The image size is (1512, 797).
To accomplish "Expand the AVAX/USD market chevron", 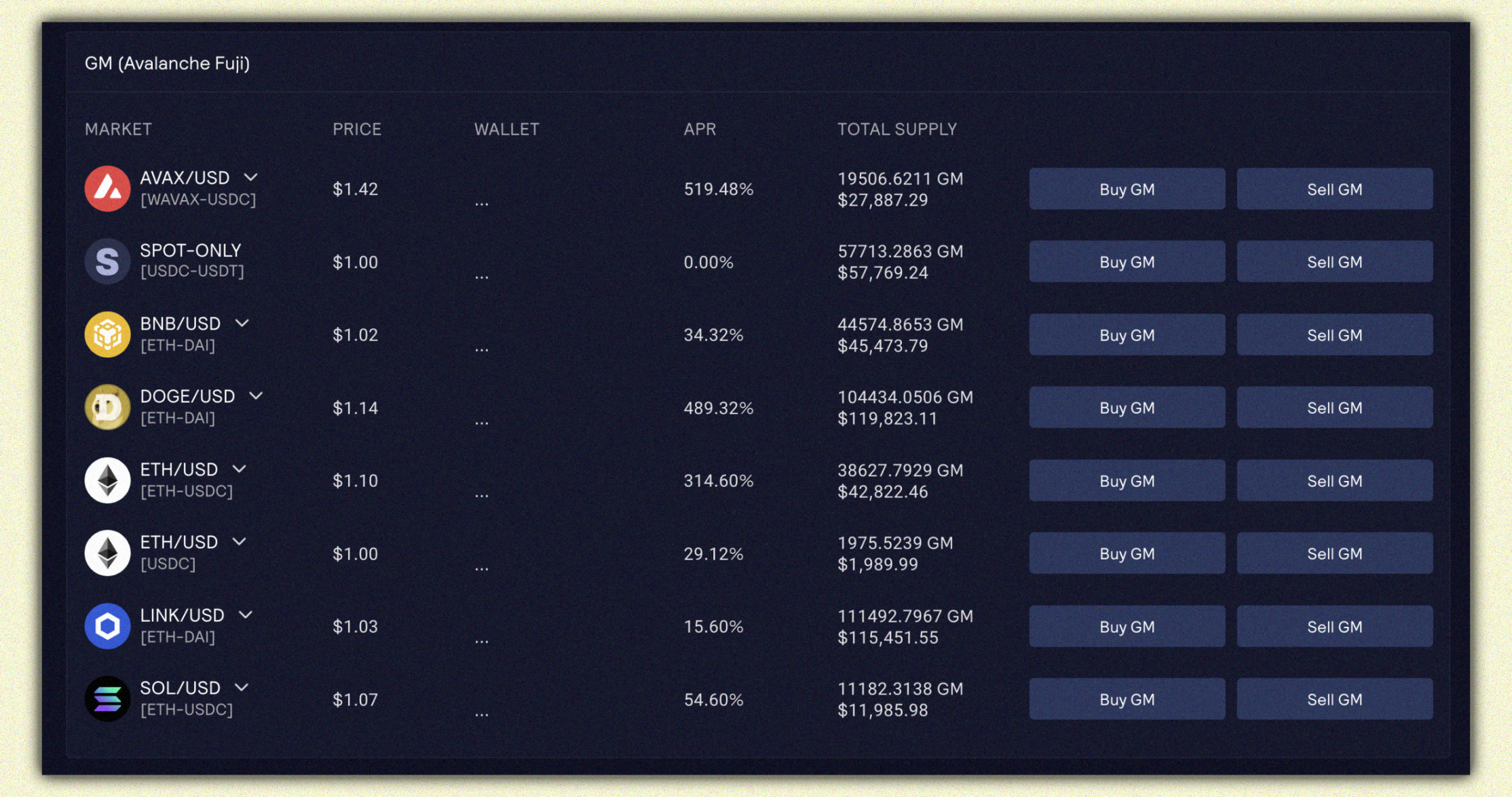I will (x=251, y=178).
